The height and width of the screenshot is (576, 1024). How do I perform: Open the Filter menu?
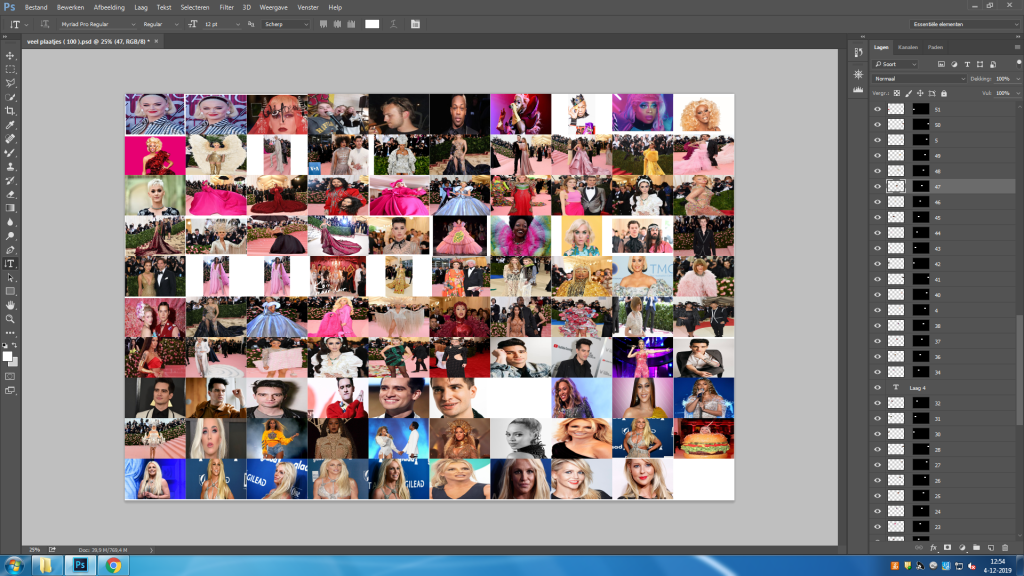(227, 7)
